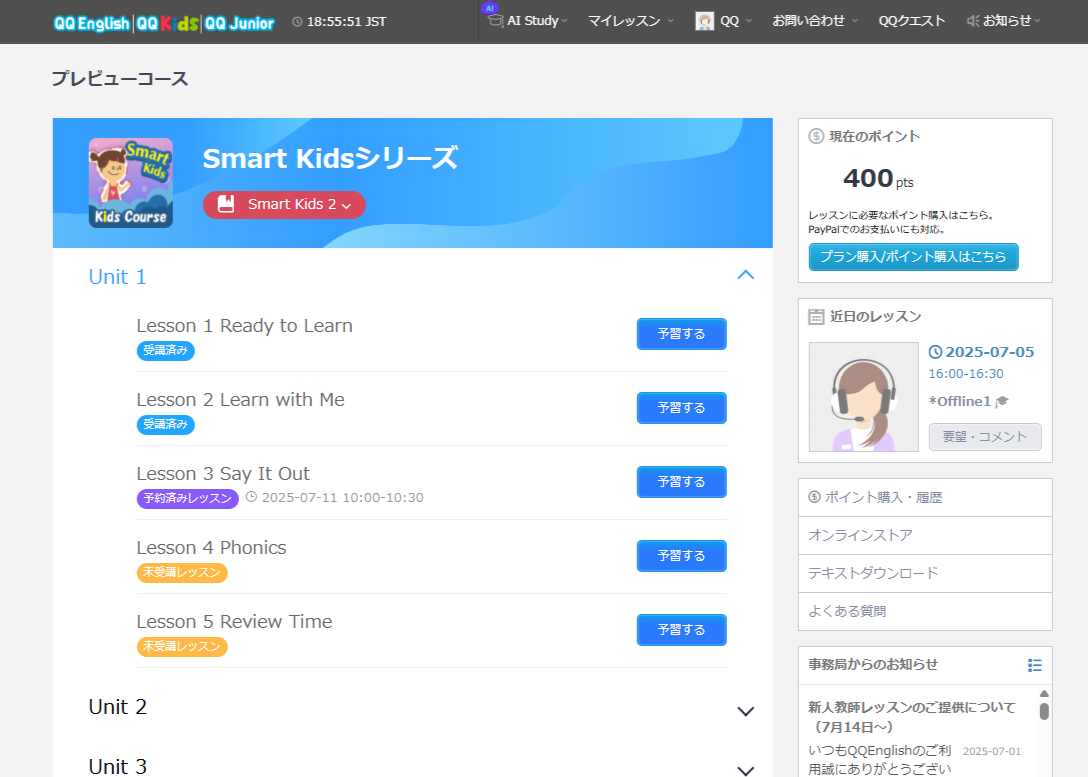Click the calendar icon next to 近日のレッスン
This screenshot has height=777, width=1088.
816,317
